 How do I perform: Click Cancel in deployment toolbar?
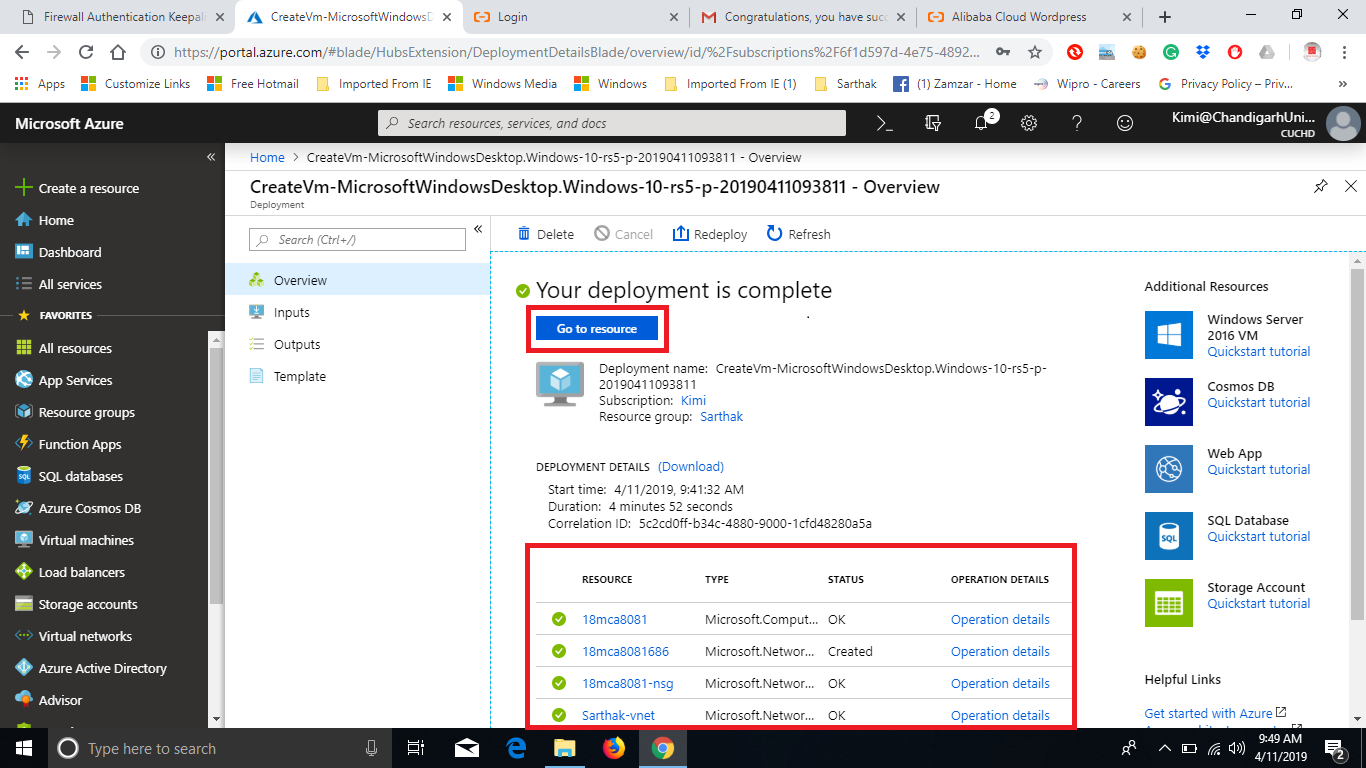coord(623,234)
